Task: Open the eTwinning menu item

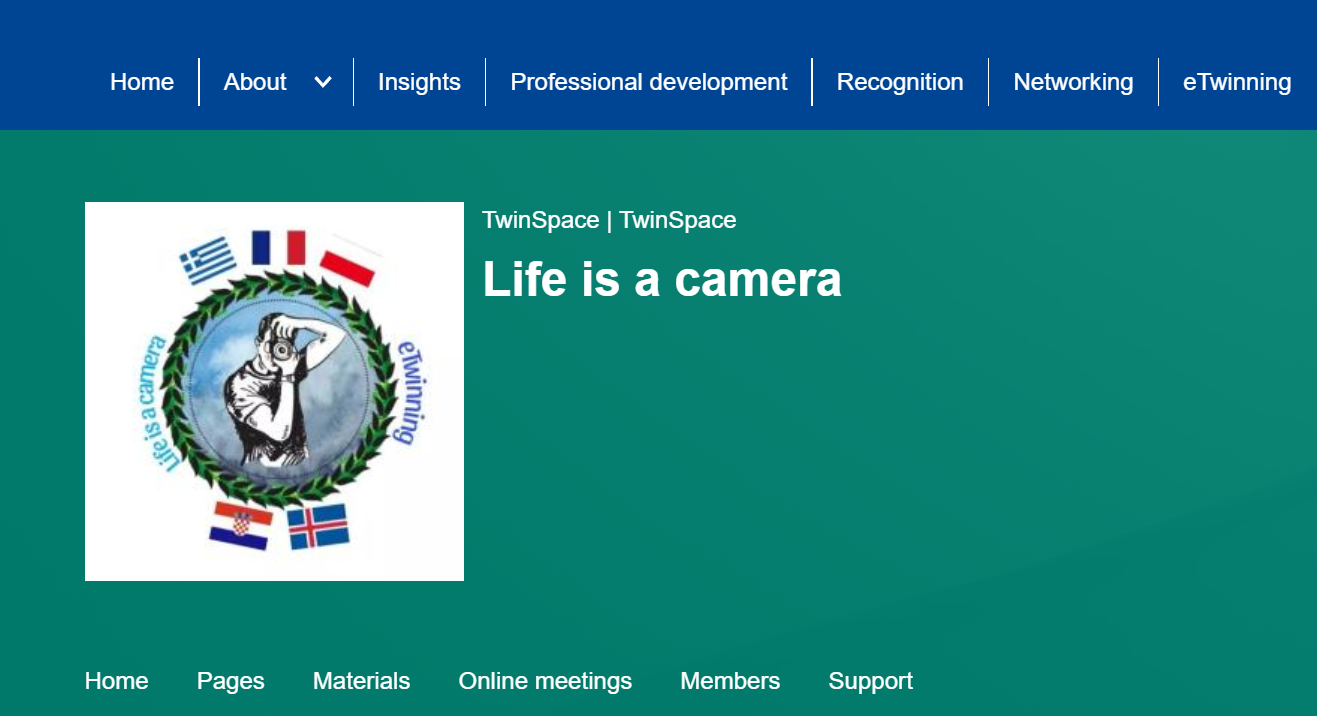Action: point(1237,82)
